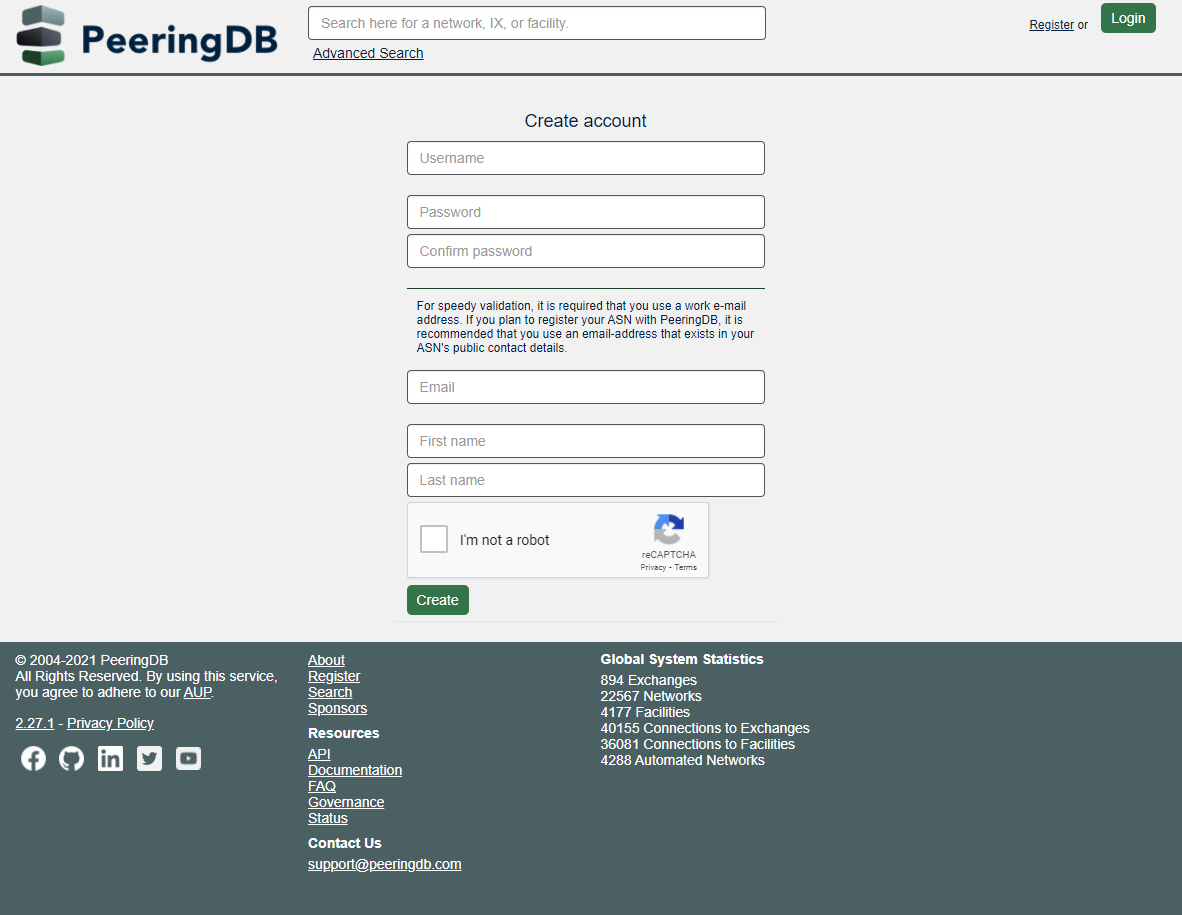Click the Register link in header
Screen dimensions: 1182x915
[1051, 25]
